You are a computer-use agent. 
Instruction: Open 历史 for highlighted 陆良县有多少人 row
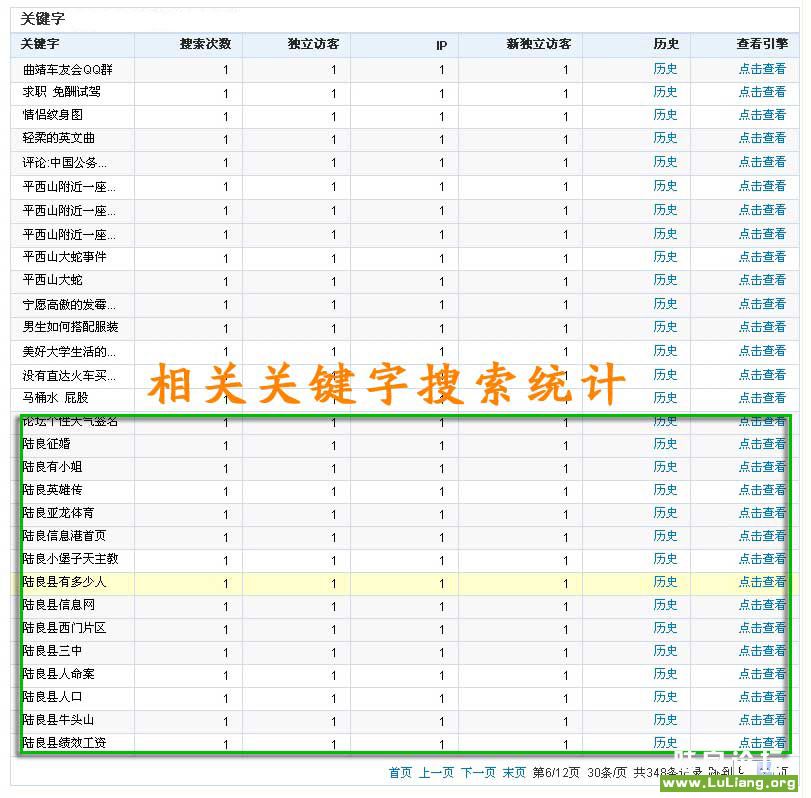point(665,582)
